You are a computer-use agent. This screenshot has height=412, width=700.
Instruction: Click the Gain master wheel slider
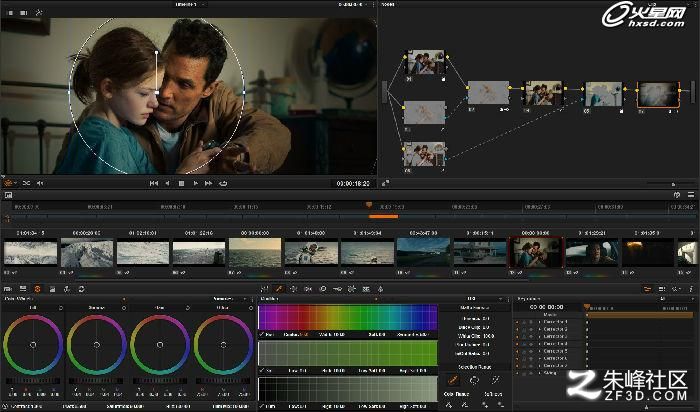[160, 381]
